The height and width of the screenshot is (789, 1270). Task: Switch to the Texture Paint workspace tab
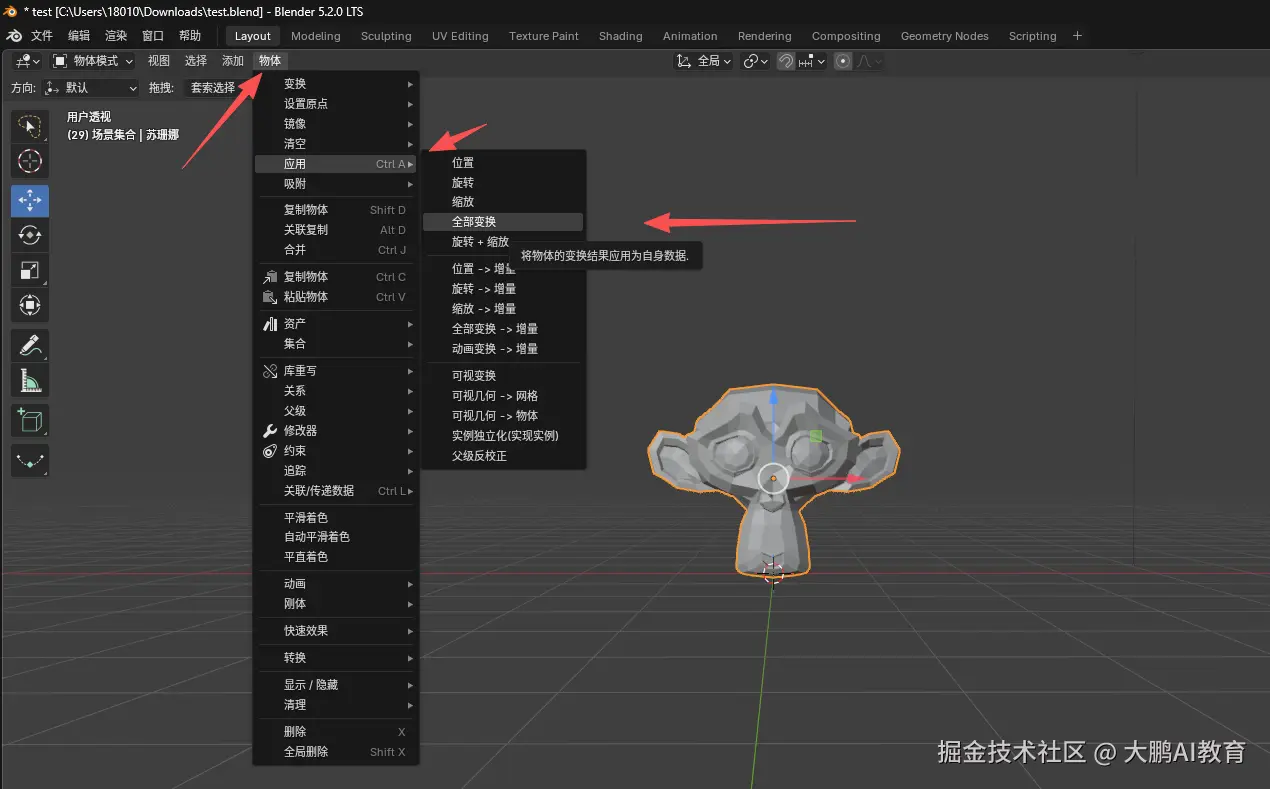point(544,36)
